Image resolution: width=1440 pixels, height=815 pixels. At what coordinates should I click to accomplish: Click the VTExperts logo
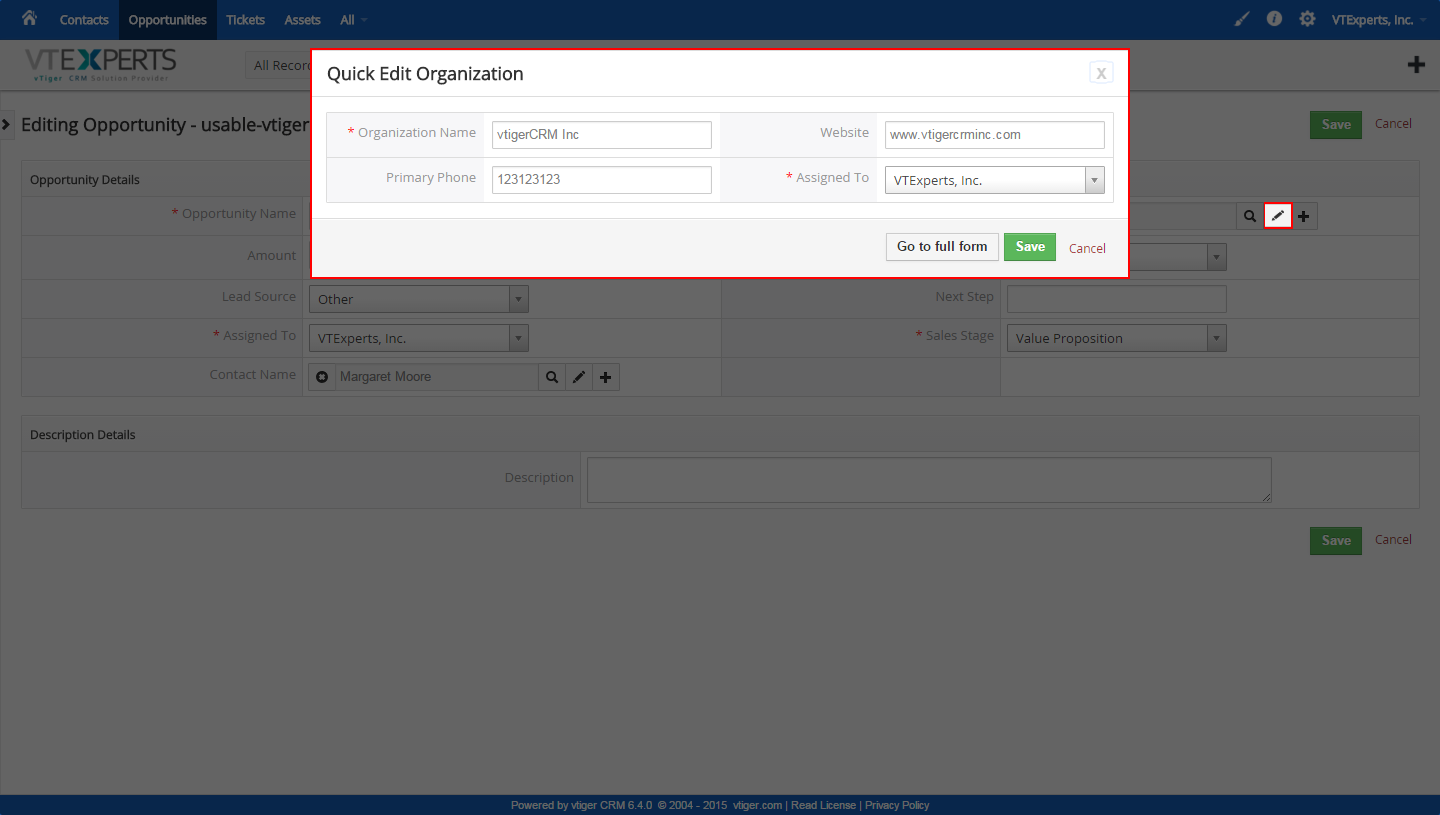tap(100, 65)
